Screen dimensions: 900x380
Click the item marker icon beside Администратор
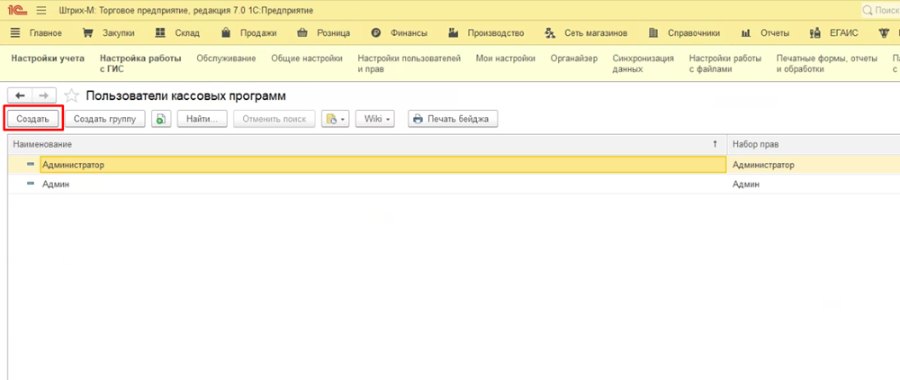pos(30,165)
